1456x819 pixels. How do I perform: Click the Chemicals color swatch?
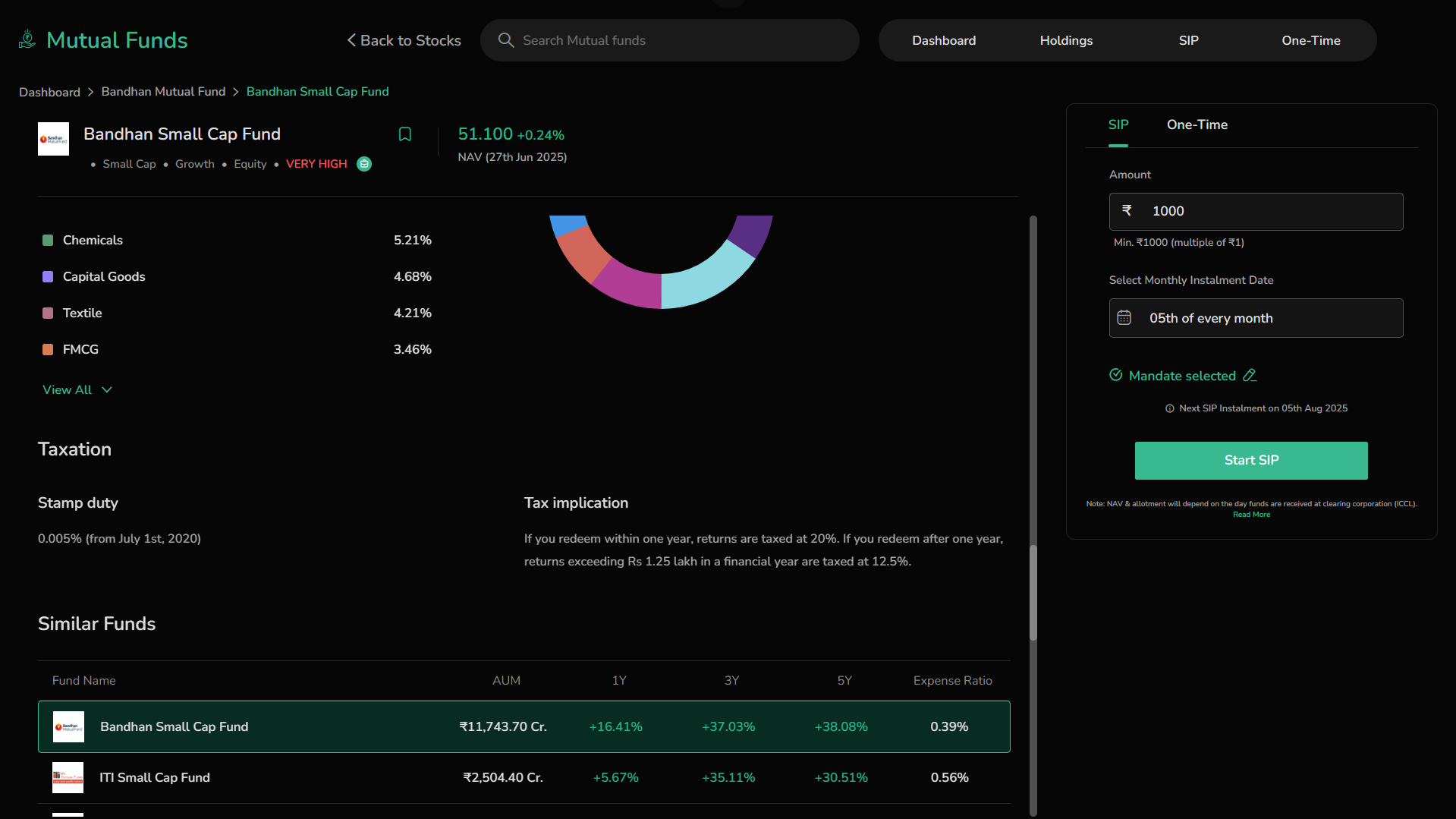point(48,241)
